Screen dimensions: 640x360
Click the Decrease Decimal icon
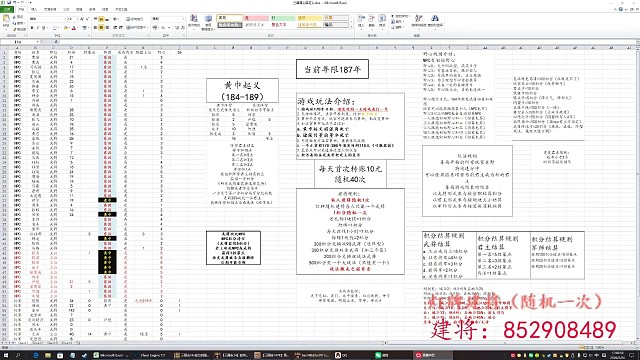[183, 28]
